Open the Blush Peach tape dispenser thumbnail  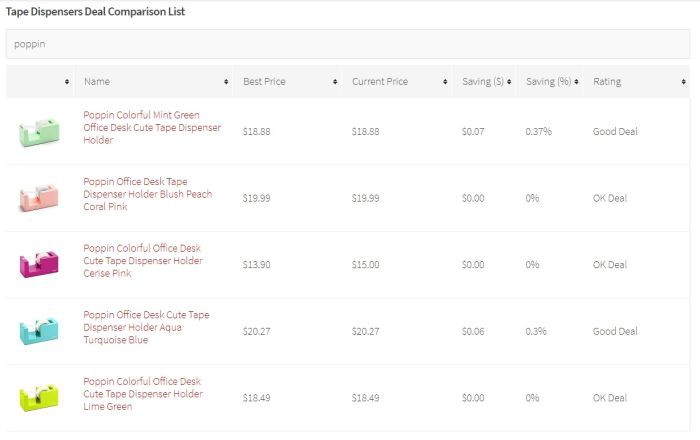[39, 198]
